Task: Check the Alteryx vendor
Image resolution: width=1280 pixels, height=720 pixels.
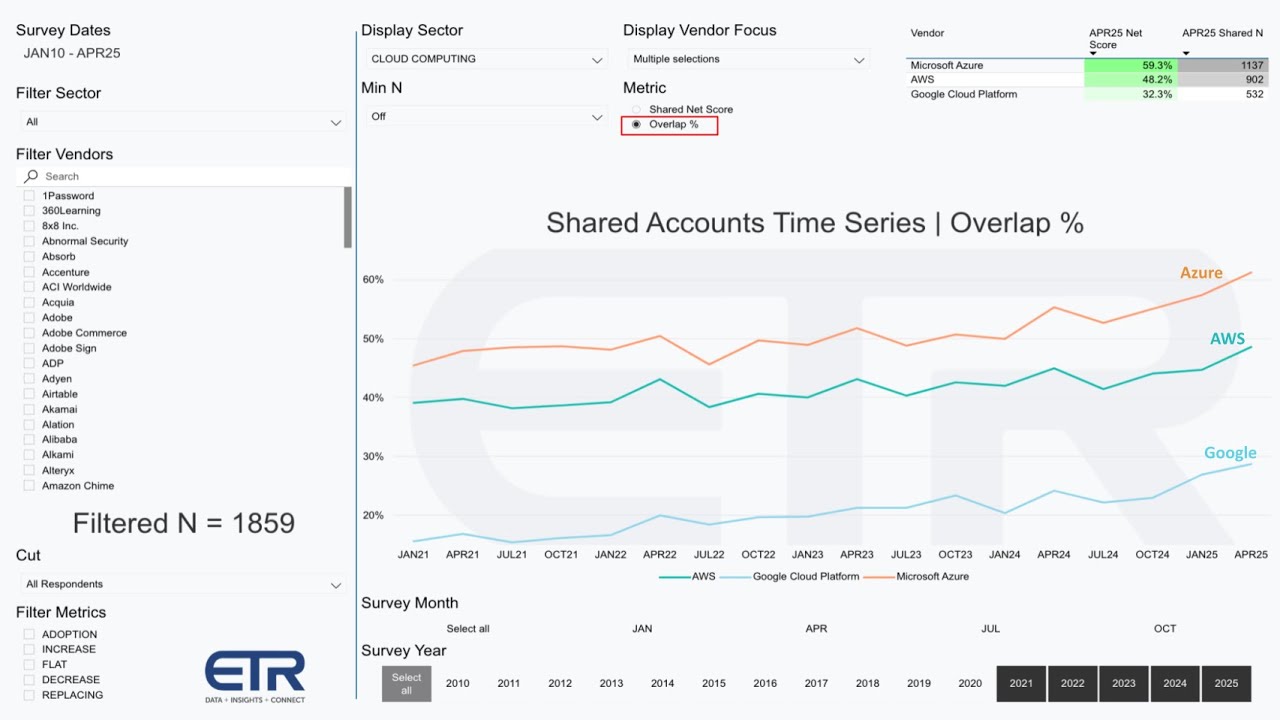Action: pyautogui.click(x=30, y=471)
